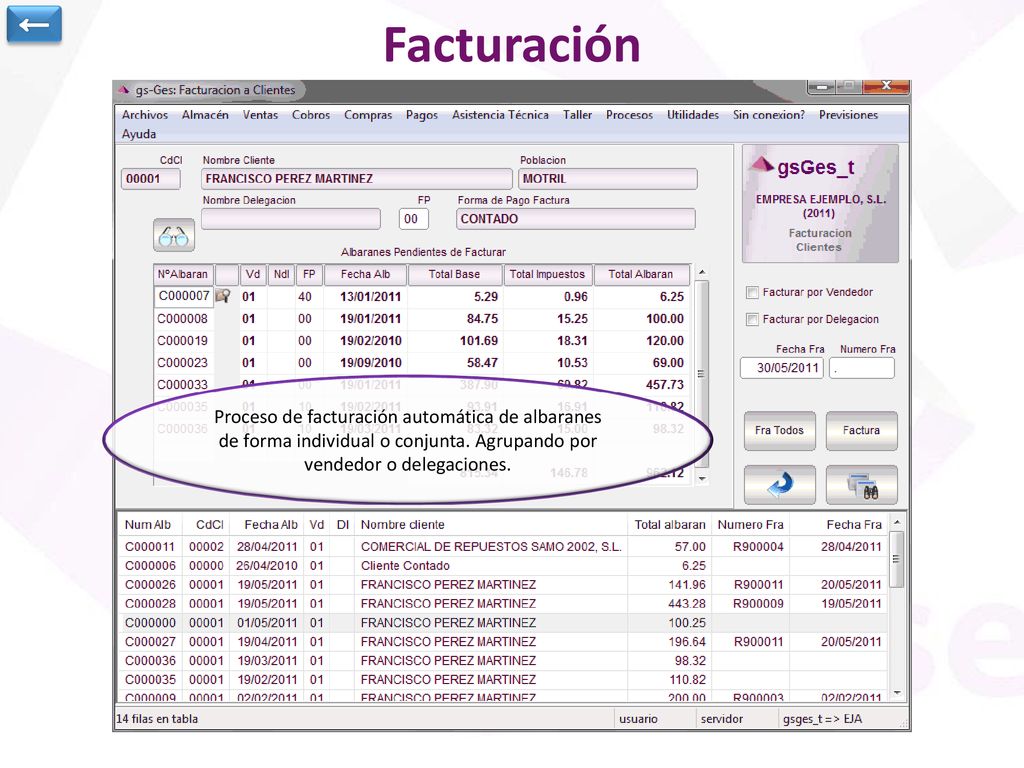Open the Utilidades menu
This screenshot has width=1024, height=768.
[x=693, y=115]
